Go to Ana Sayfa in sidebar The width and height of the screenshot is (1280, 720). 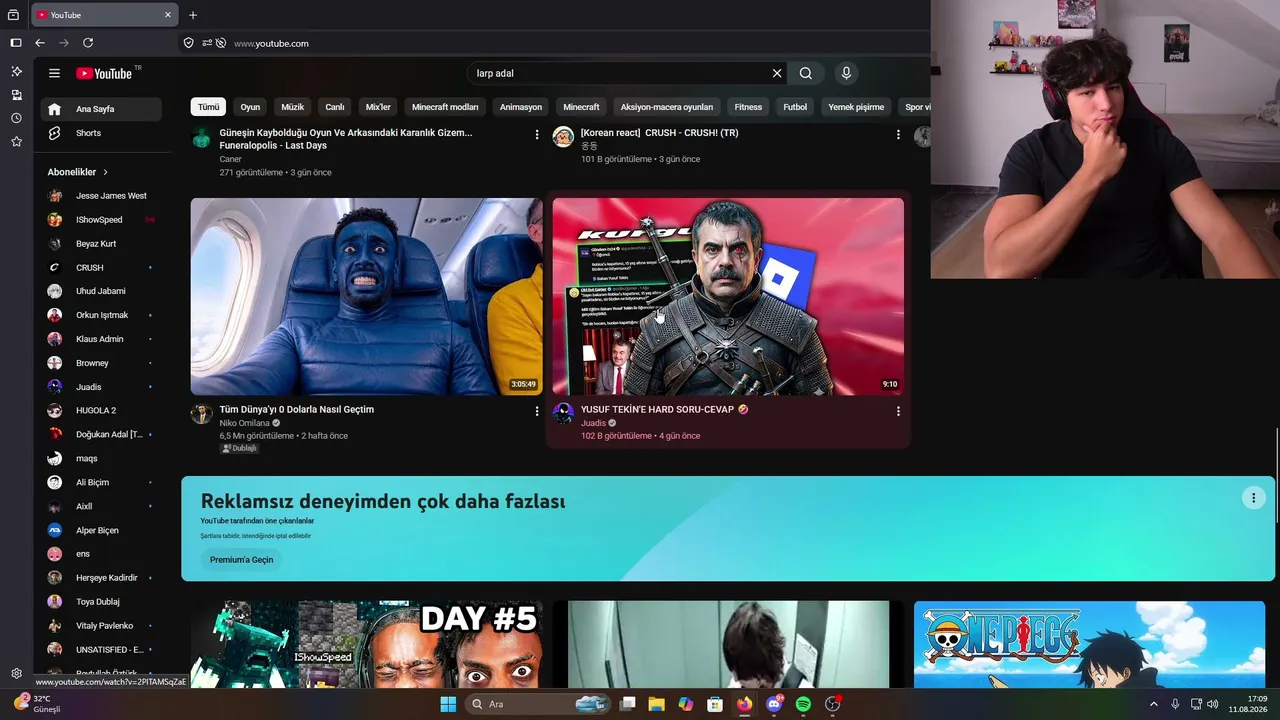pos(101,109)
